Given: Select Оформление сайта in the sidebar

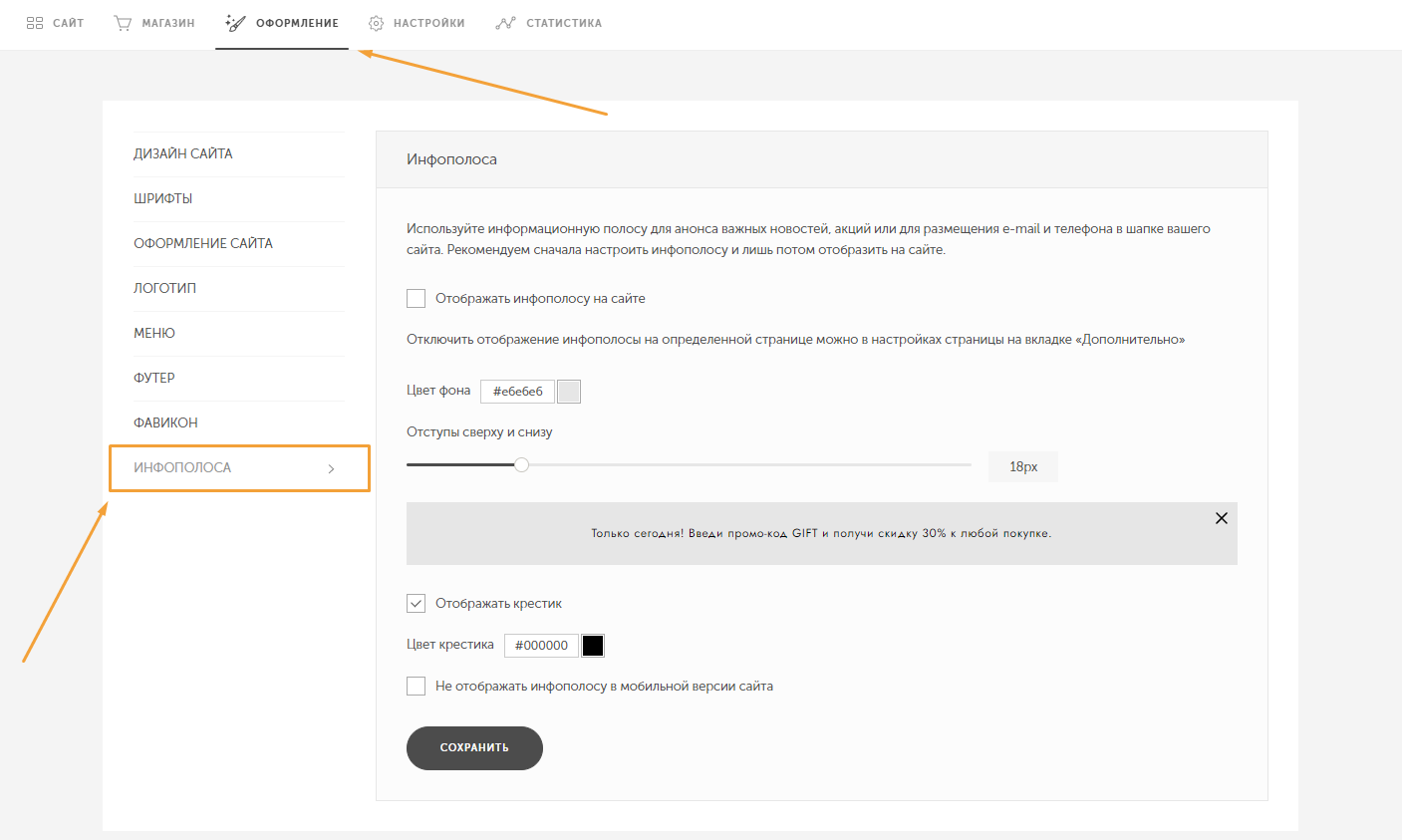Looking at the screenshot, I should (203, 243).
